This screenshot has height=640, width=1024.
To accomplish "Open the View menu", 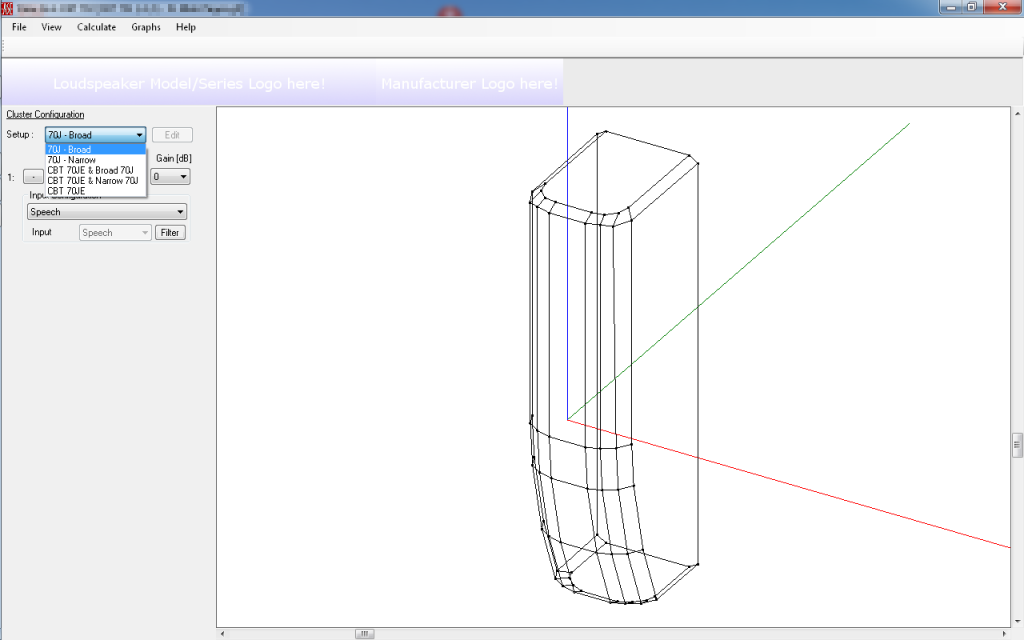I will tap(51, 27).
